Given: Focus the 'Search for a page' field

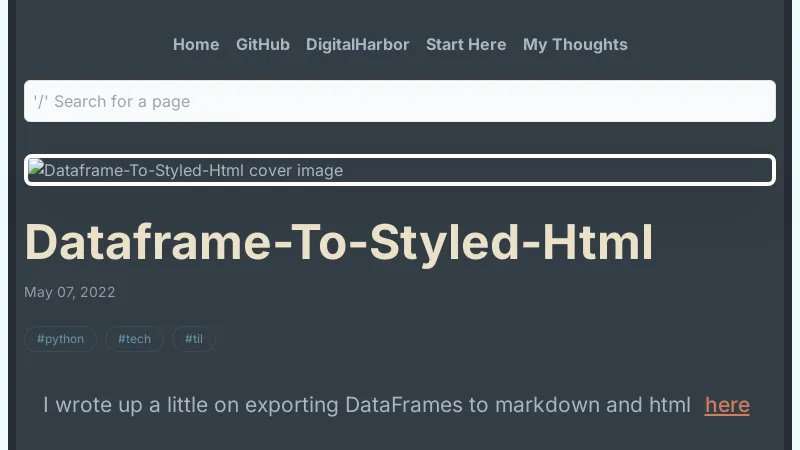Looking at the screenshot, I should point(400,101).
